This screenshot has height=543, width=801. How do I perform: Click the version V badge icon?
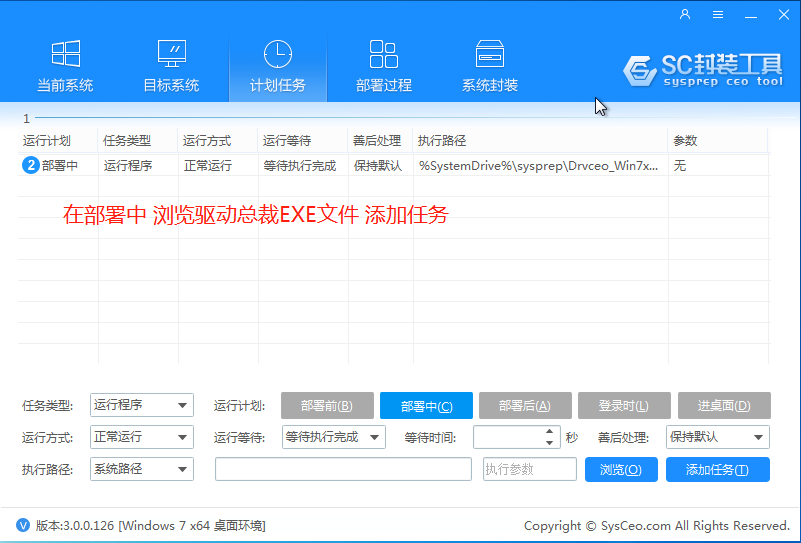coord(23,525)
